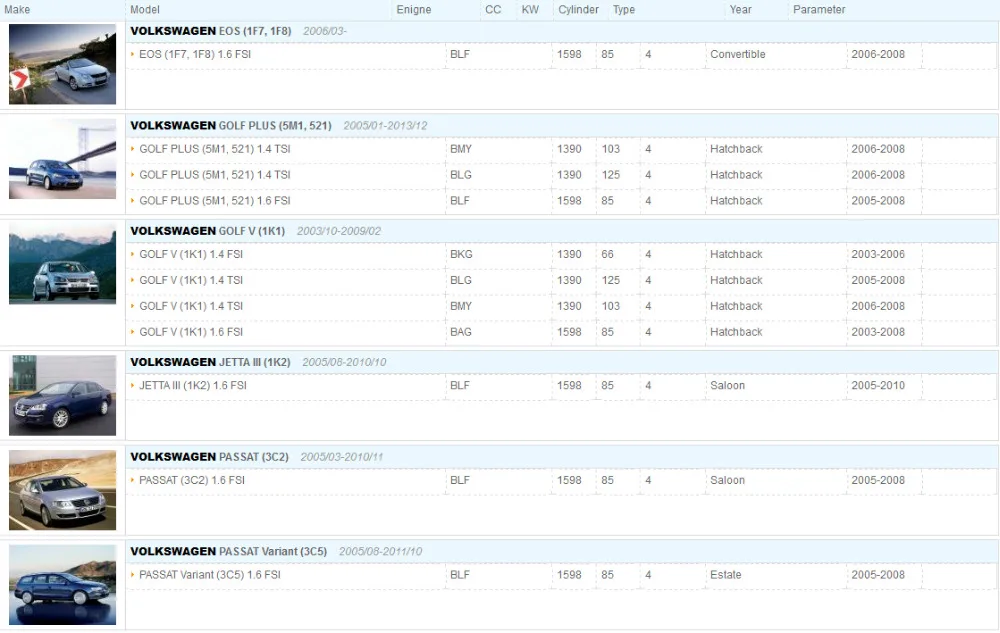Click the orange arrow bullet of the Passat Variant row
The width and height of the screenshot is (1000, 633).
click(133, 574)
